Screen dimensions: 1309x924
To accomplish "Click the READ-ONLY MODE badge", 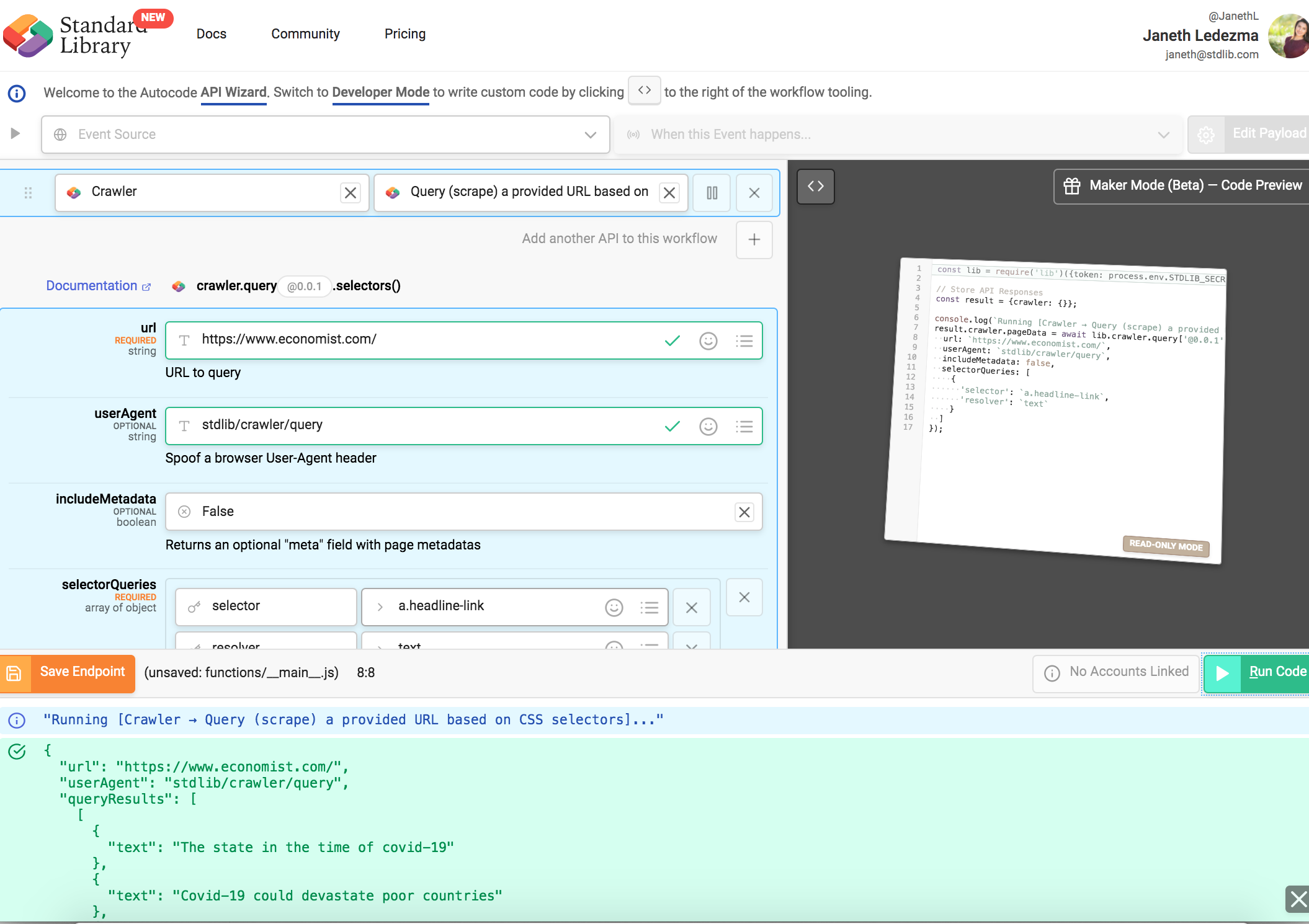I will [1166, 546].
